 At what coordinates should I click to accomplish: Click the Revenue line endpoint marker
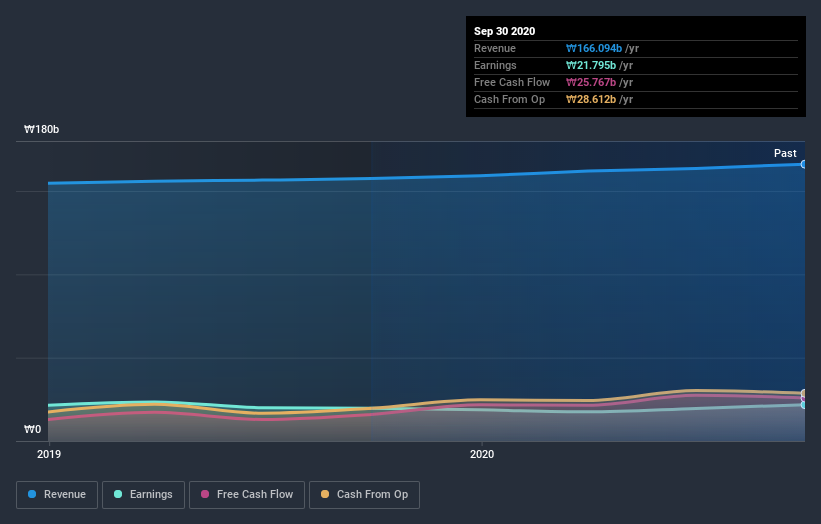click(x=804, y=164)
